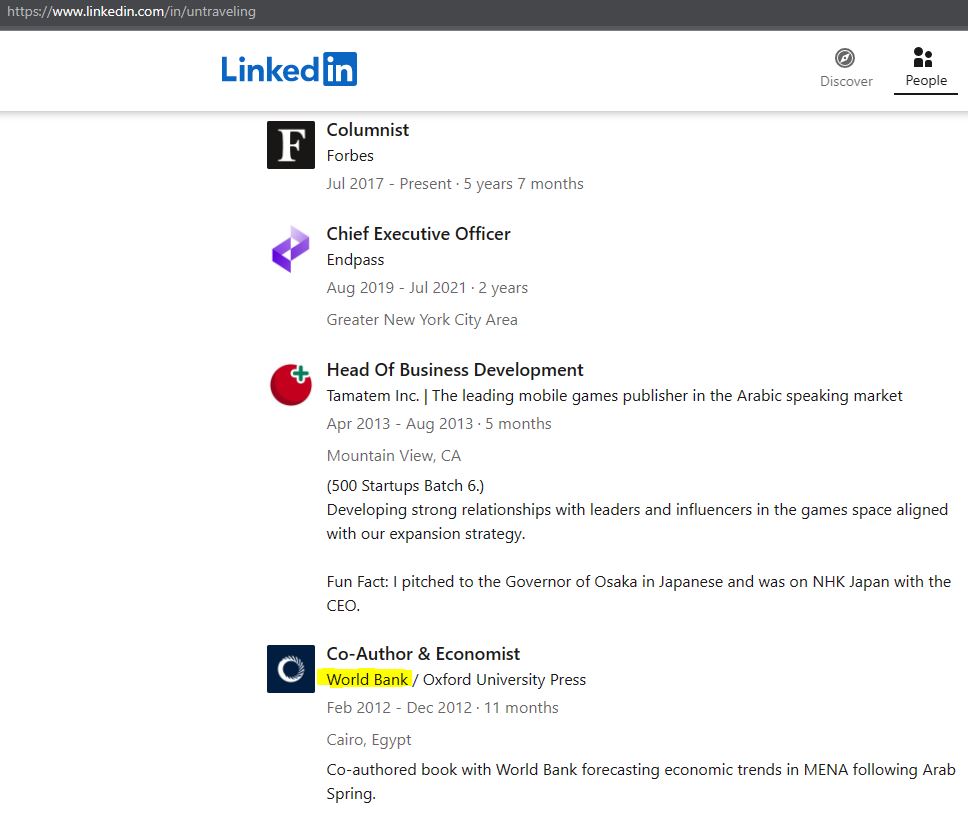Click the World Bank / Oxford logo

pyautogui.click(x=291, y=669)
